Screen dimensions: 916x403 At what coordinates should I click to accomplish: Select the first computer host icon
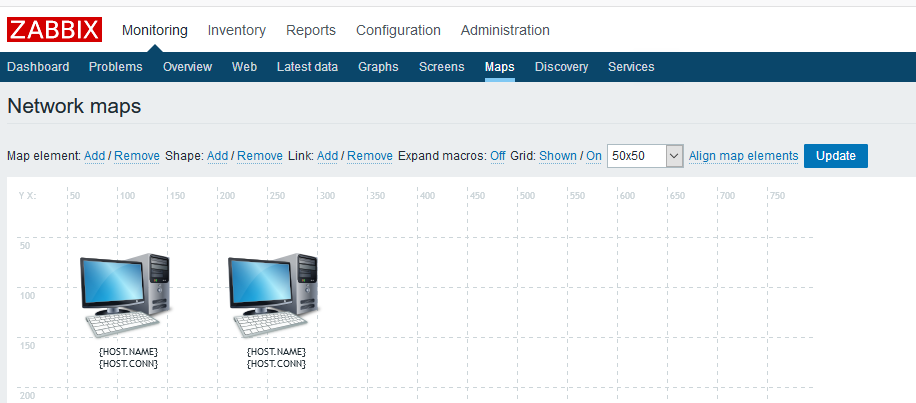point(125,296)
